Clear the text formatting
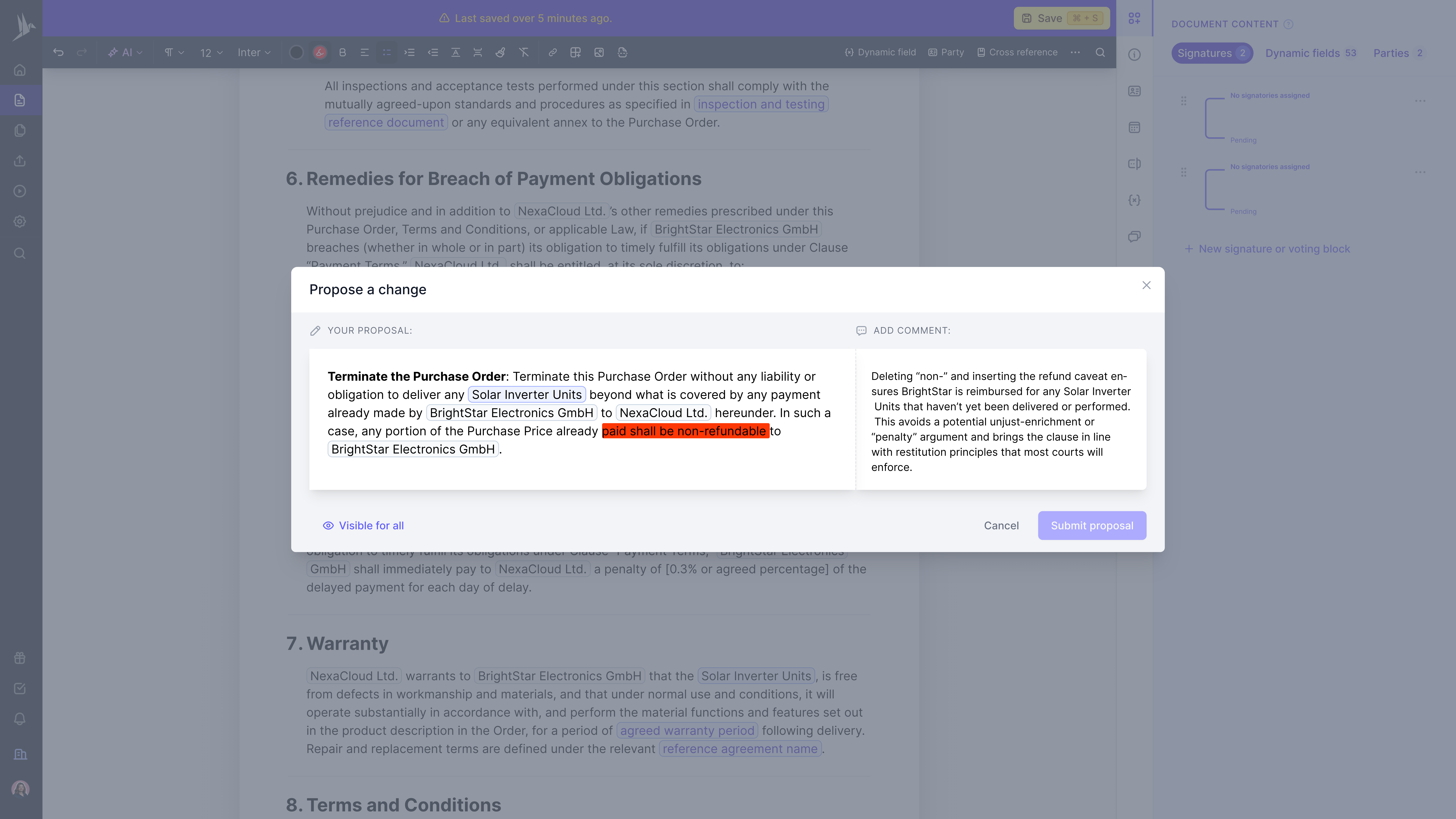This screenshot has width=1456, height=819. (x=524, y=53)
